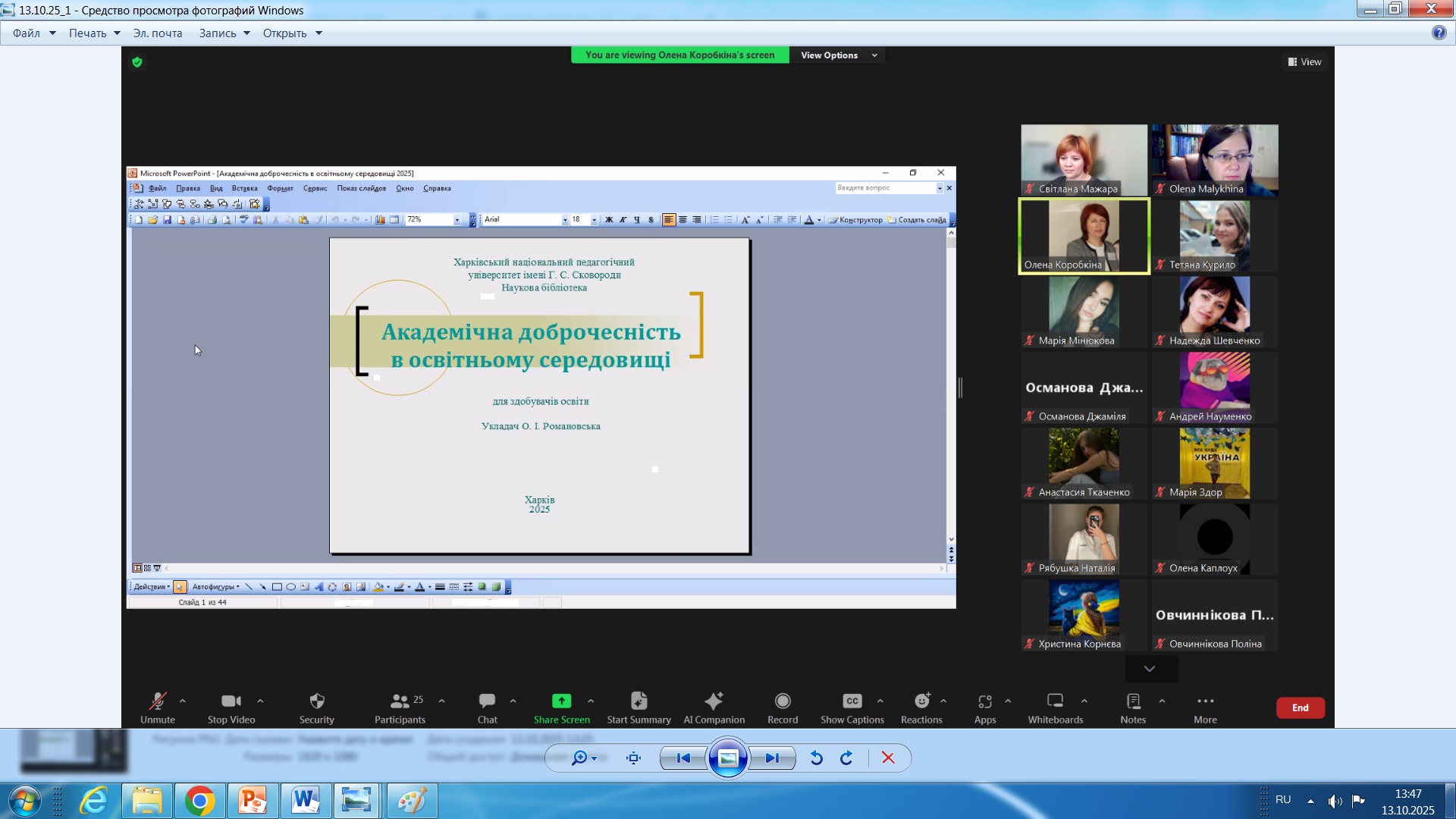Image resolution: width=1456 pixels, height=819 pixels.
Task: Show hidden tray icons arrow
Action: coord(1310,801)
